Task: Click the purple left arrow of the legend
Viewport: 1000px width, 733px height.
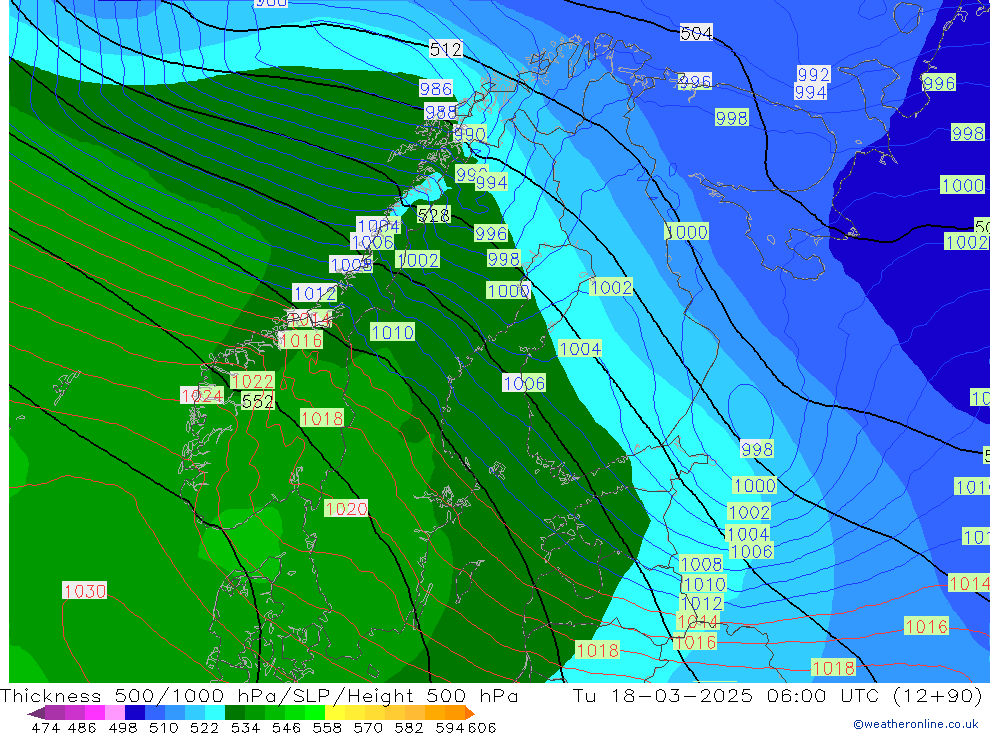Action: pos(34,713)
